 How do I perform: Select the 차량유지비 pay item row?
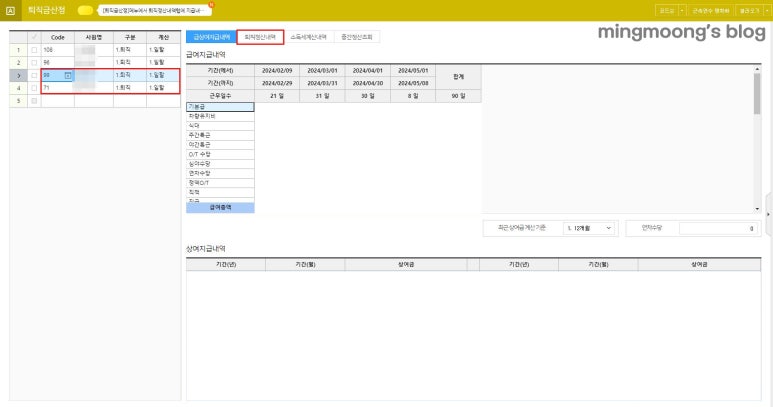[220, 116]
